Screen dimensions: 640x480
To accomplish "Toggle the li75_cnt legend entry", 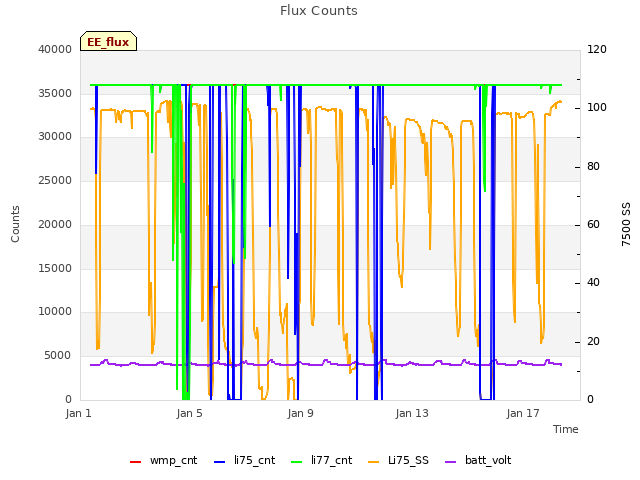I will [x=244, y=461].
